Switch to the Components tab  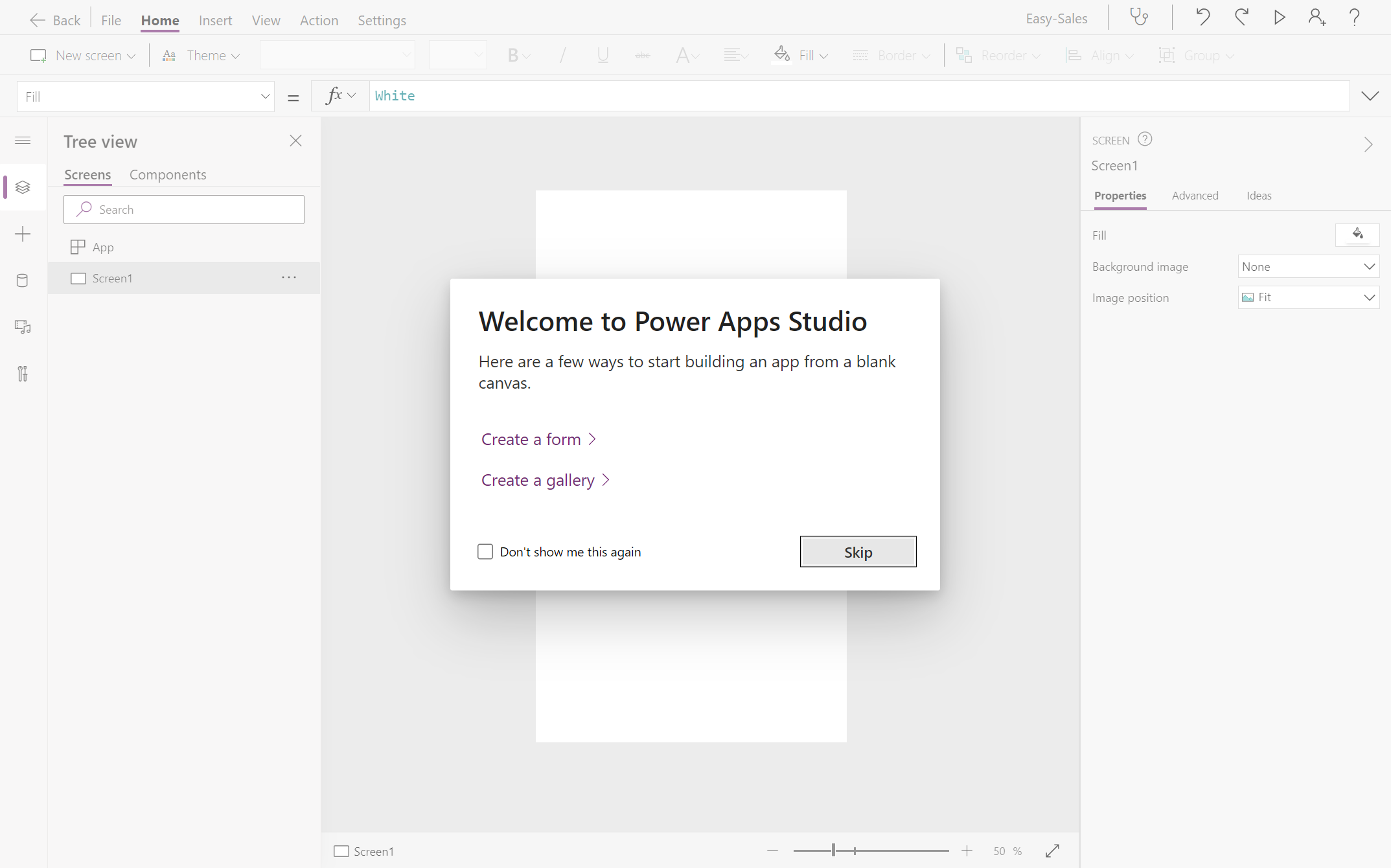pos(168,175)
